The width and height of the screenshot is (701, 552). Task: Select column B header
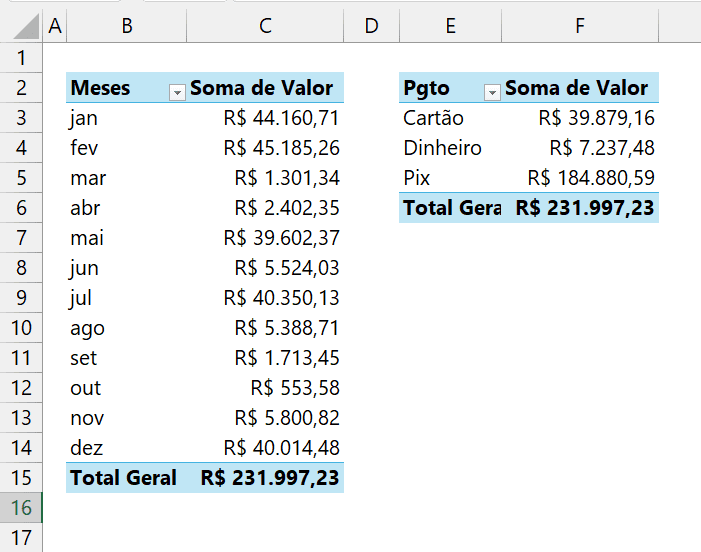point(127,26)
